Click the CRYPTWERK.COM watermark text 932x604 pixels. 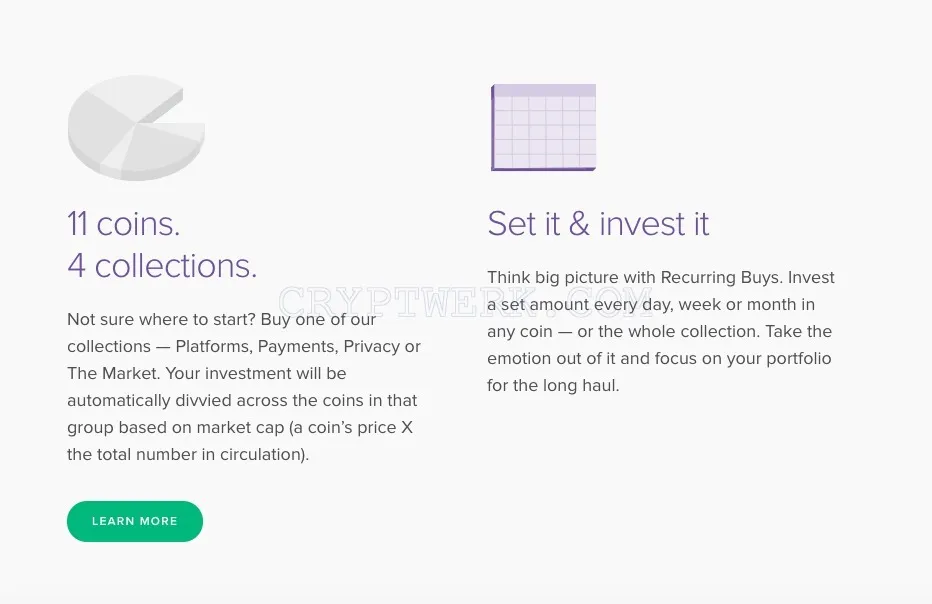pyautogui.click(x=465, y=302)
